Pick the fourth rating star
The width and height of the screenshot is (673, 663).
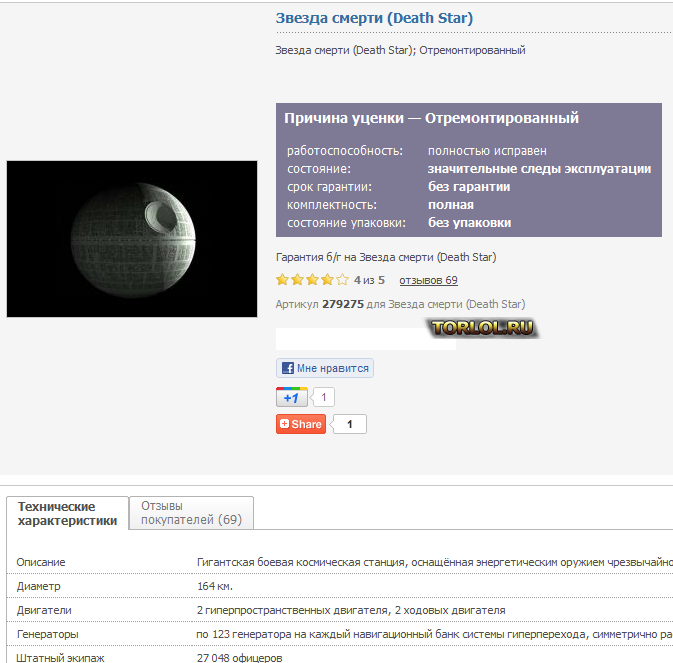(x=327, y=280)
